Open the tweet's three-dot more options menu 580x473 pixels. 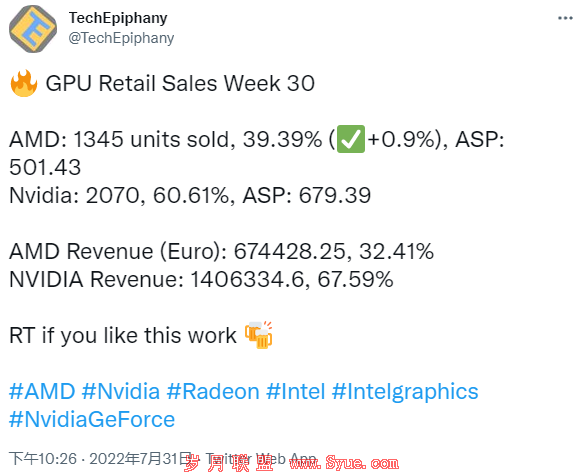[x=565, y=18]
